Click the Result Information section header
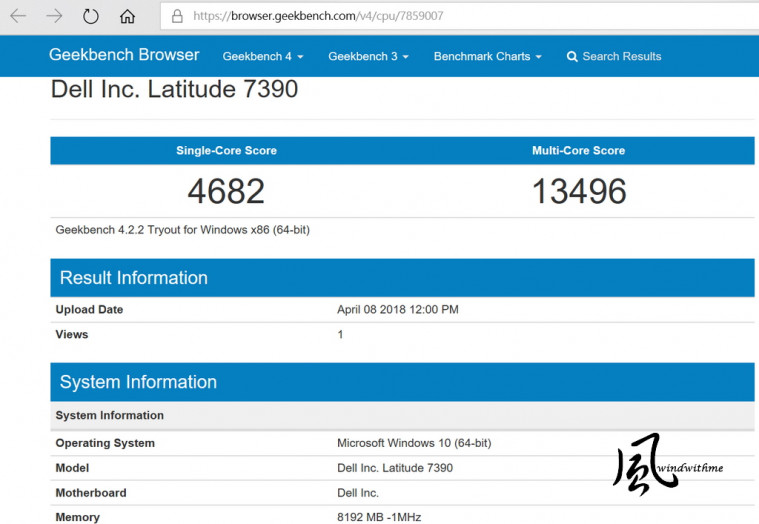Screen dimensions: 759x524 134,278
